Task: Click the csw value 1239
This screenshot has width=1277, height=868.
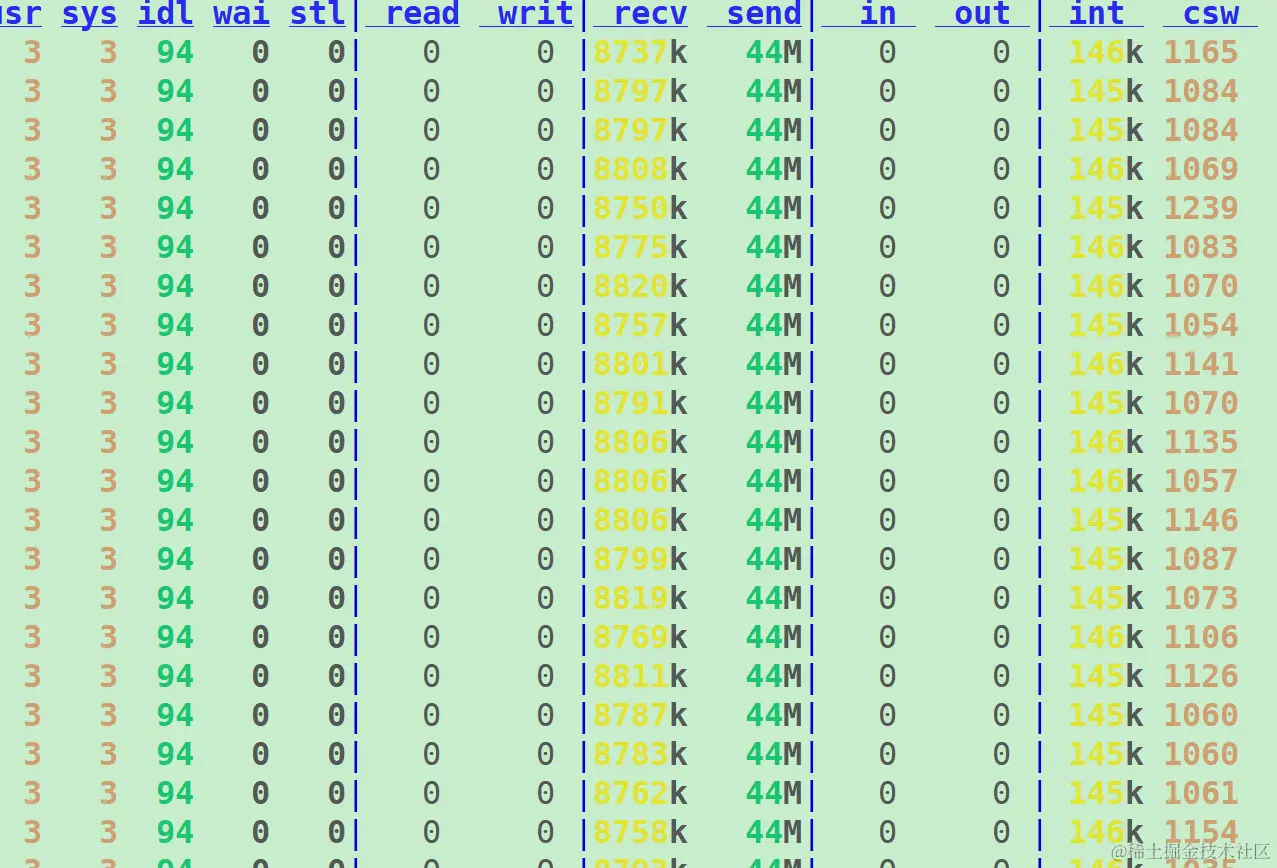Action: click(x=1201, y=208)
